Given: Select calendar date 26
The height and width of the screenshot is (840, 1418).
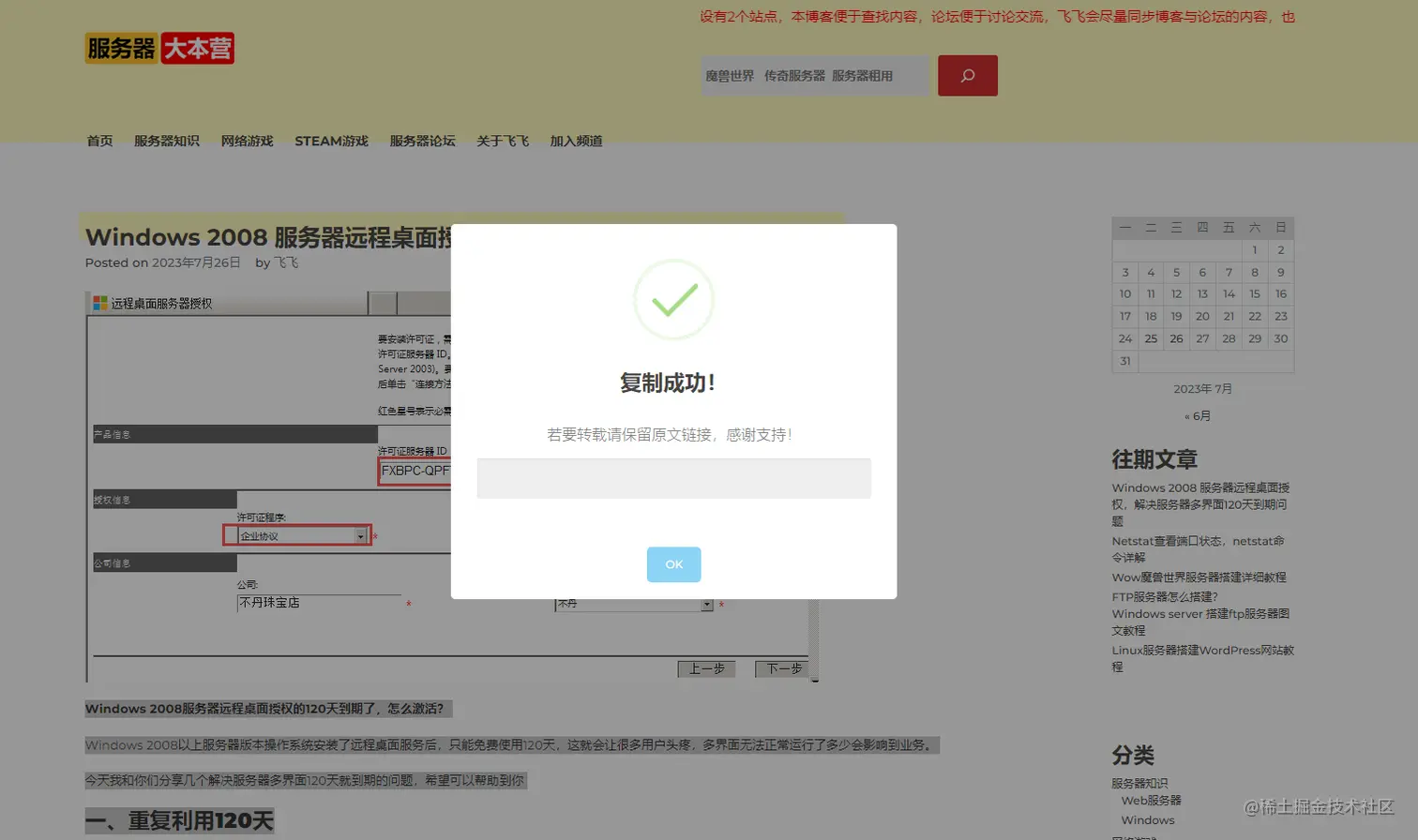Looking at the screenshot, I should click(x=1176, y=339).
